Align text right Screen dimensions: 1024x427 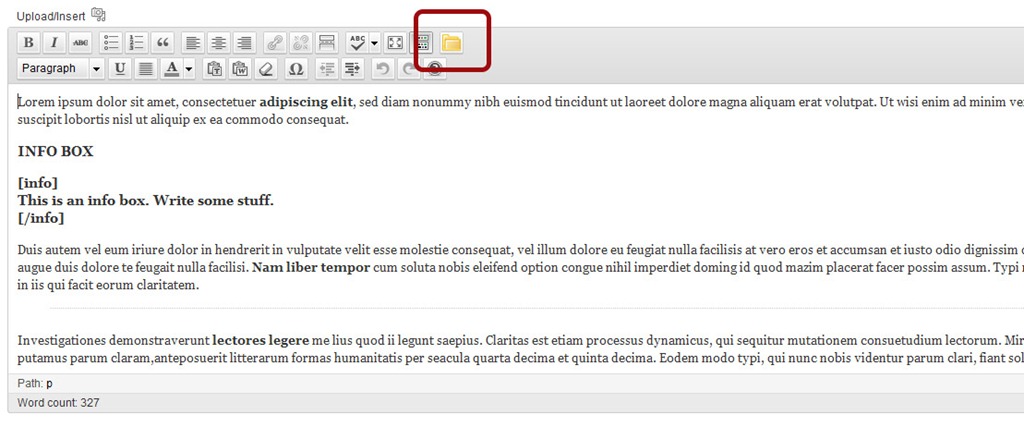[x=244, y=43]
